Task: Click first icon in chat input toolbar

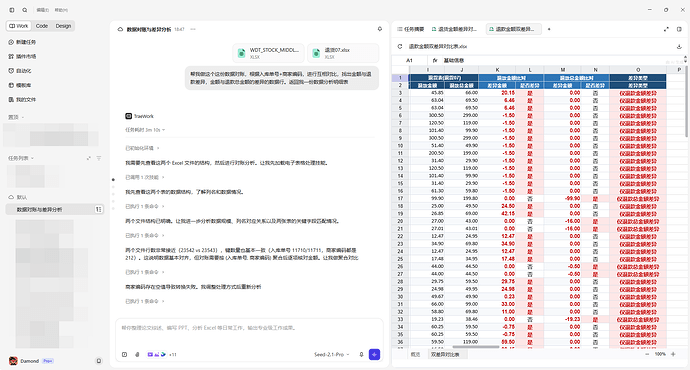Action: pos(125,355)
